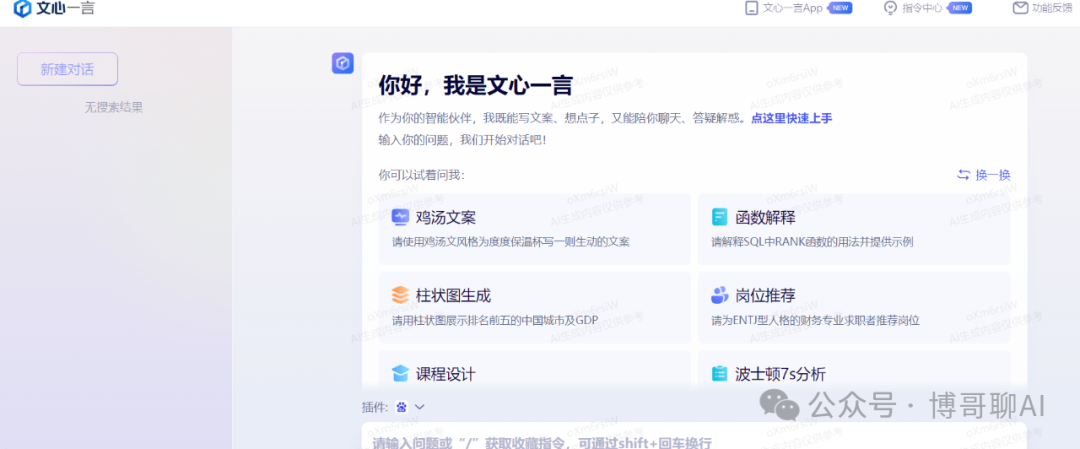The image size is (1080, 449).
Task: Click the envelope icon beside 功能反馈
Action: tap(1019, 8)
